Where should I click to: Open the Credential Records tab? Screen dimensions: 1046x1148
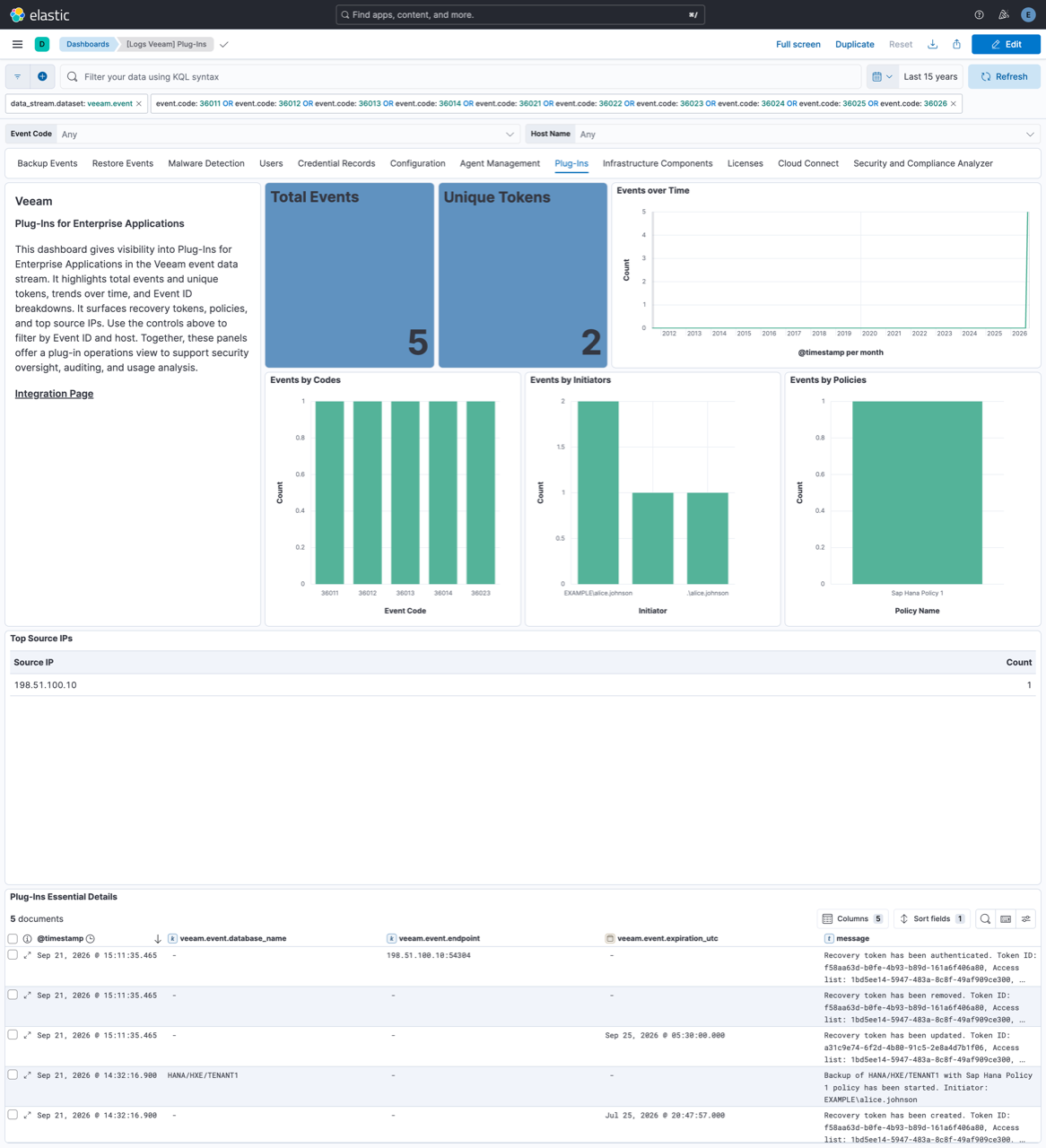pyautogui.click(x=336, y=164)
